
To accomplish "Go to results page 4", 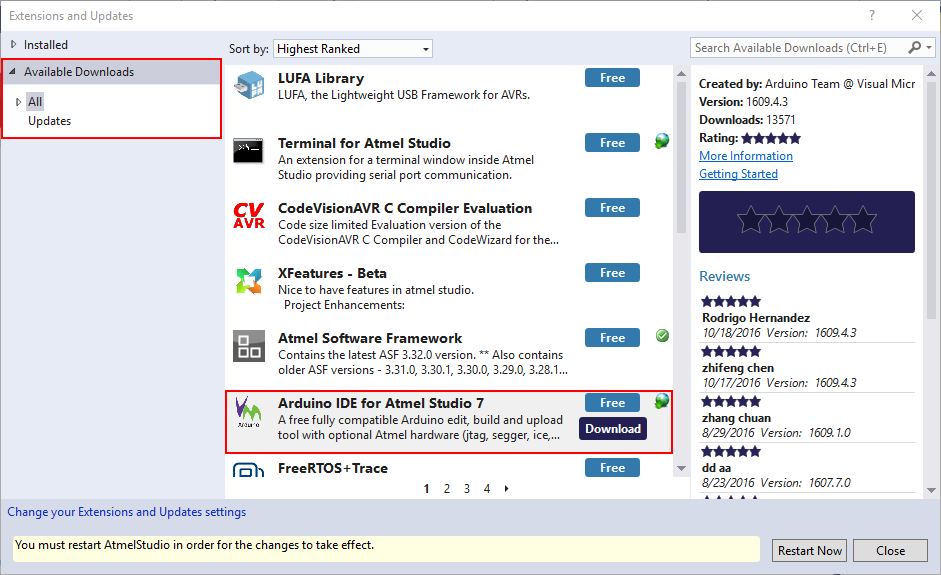I will coord(487,489).
